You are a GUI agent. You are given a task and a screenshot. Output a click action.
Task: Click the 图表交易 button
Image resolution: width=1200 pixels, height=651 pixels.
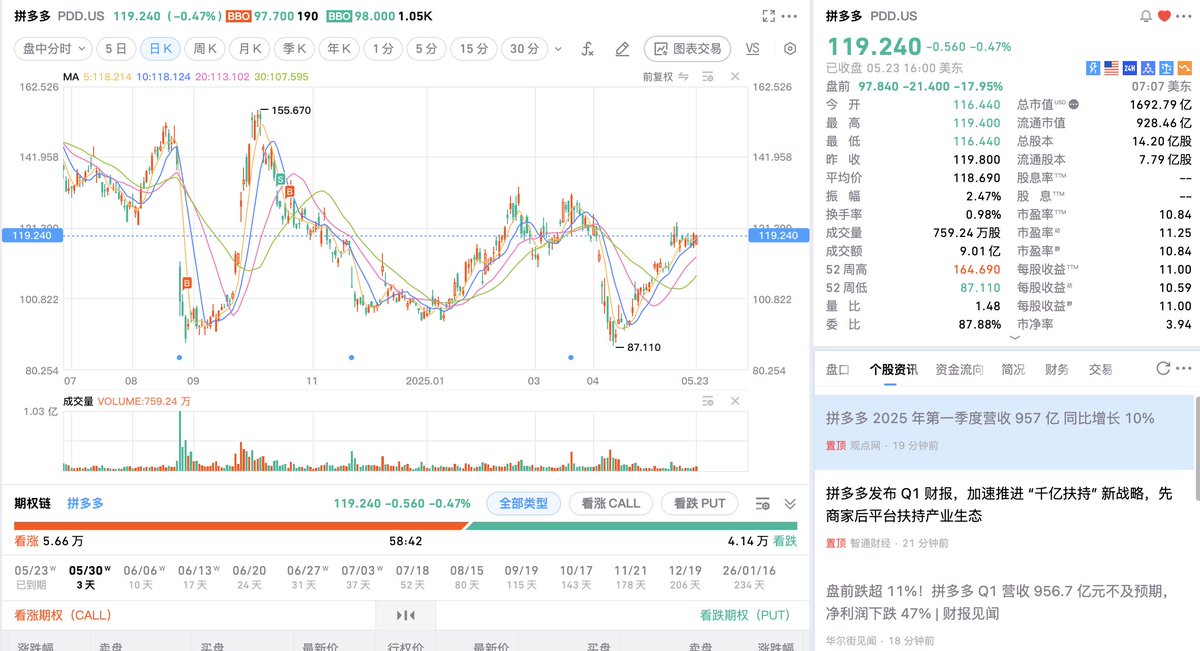point(687,48)
